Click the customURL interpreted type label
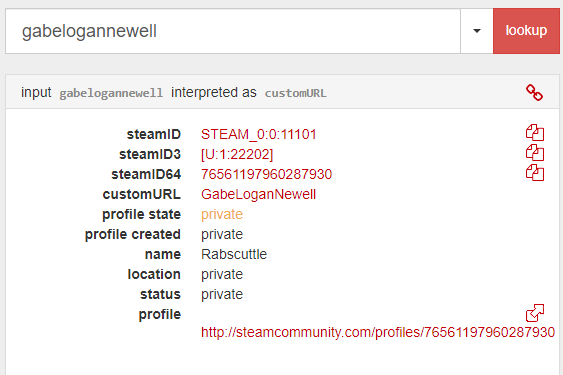 click(296, 93)
